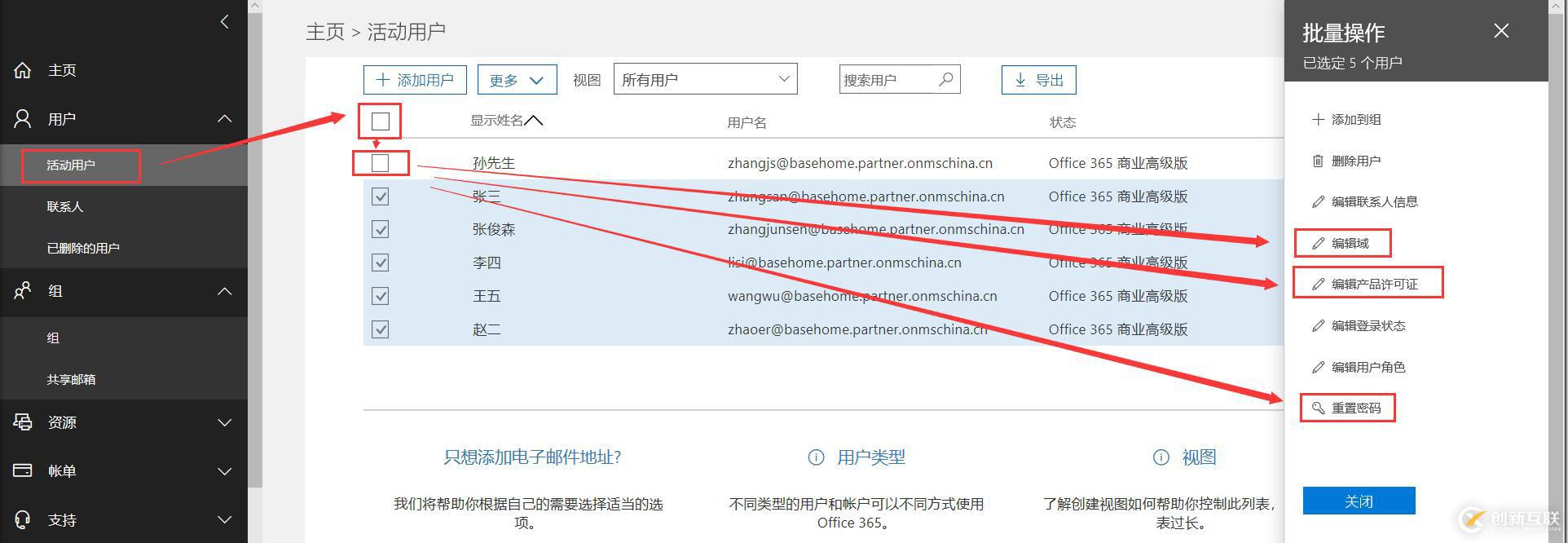Uncheck the box for 赵二

(381, 329)
